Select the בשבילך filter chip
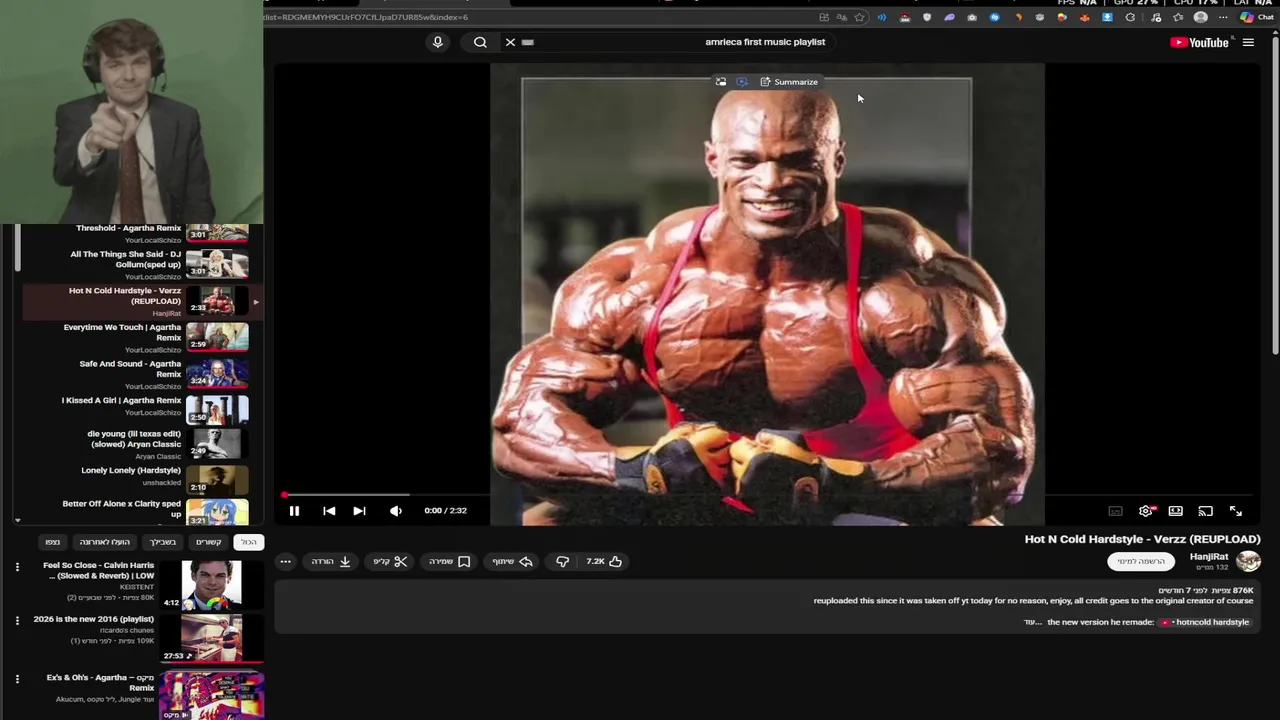The height and width of the screenshot is (720, 1280). point(163,542)
